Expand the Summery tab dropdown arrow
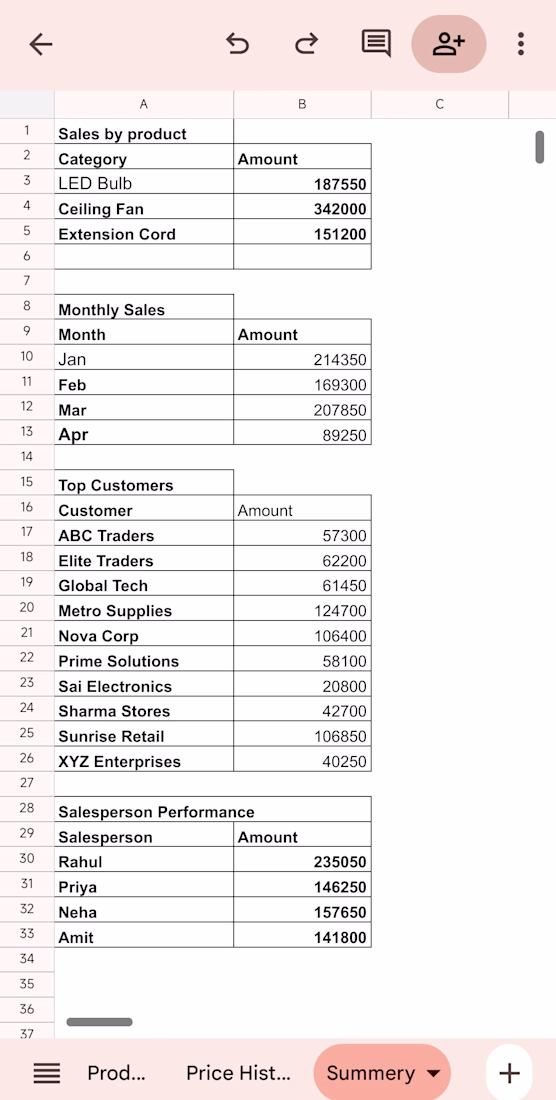The width and height of the screenshot is (556, 1100). click(433, 1073)
